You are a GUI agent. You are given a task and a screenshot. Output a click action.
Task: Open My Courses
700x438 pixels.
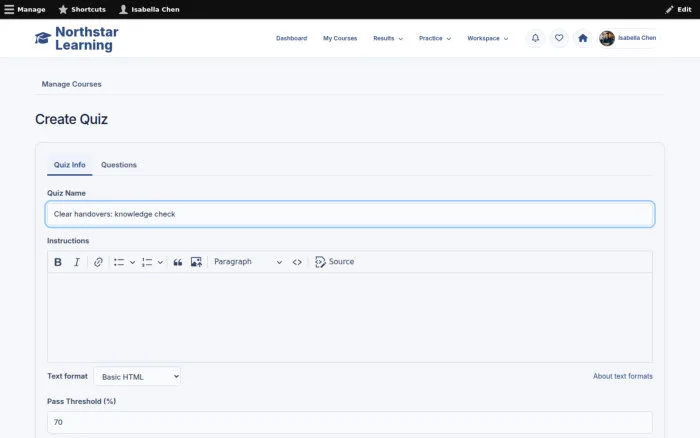point(340,38)
